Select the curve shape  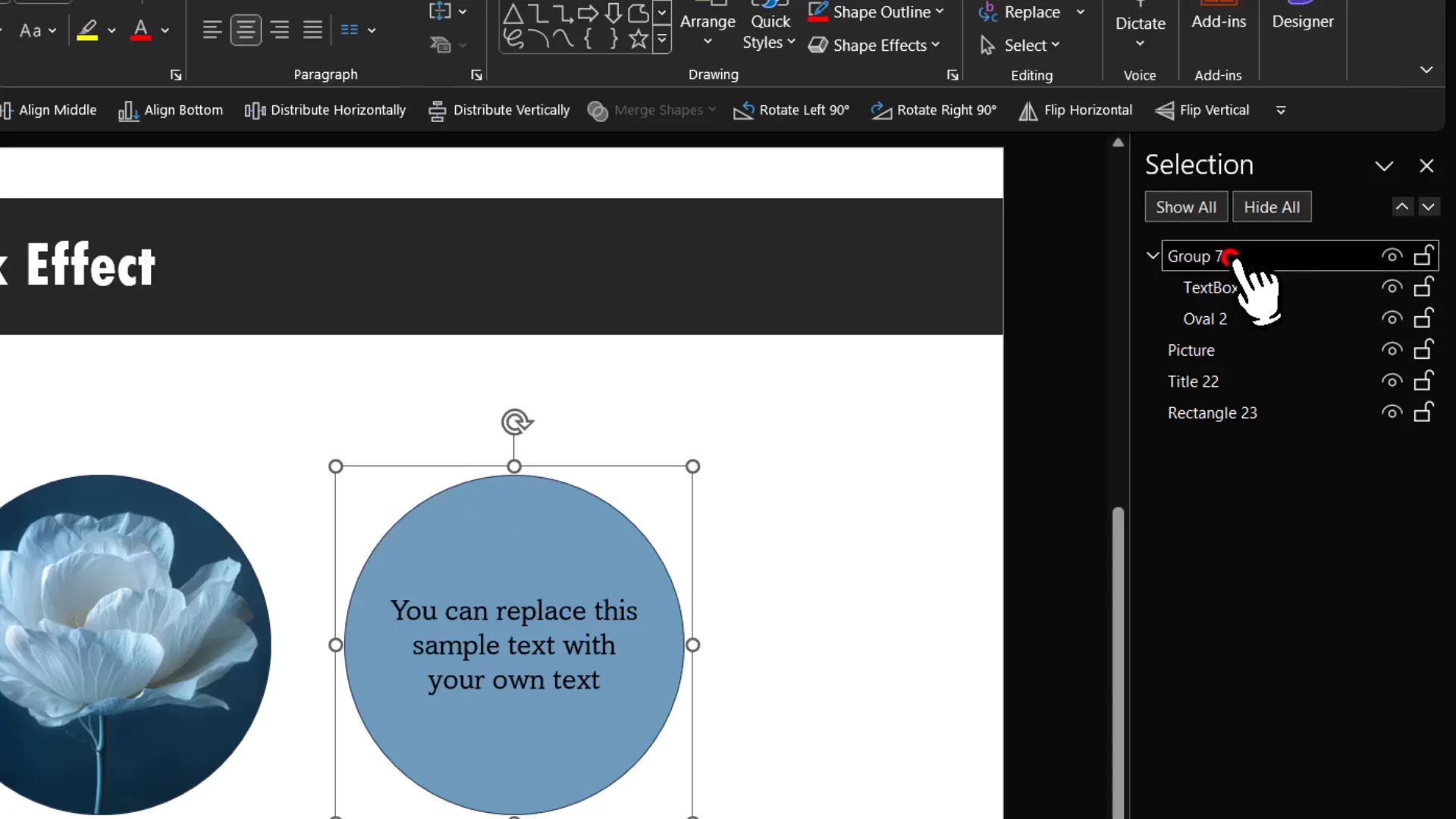pyautogui.click(x=563, y=39)
